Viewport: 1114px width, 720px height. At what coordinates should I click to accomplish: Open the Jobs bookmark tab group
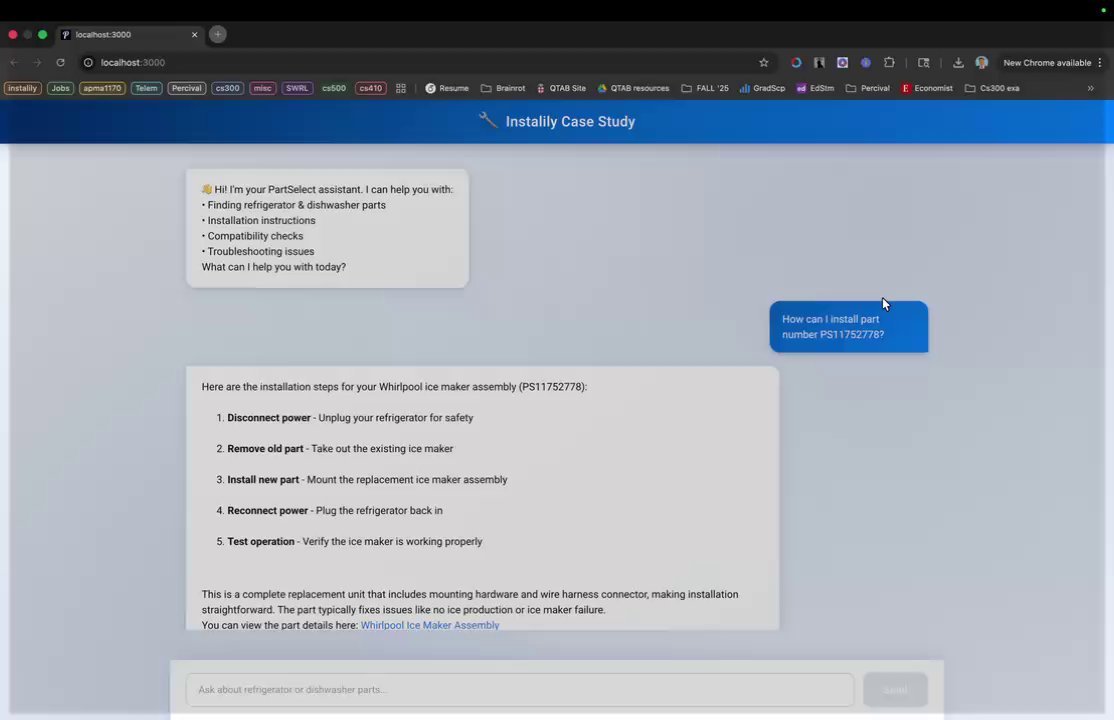click(x=60, y=88)
